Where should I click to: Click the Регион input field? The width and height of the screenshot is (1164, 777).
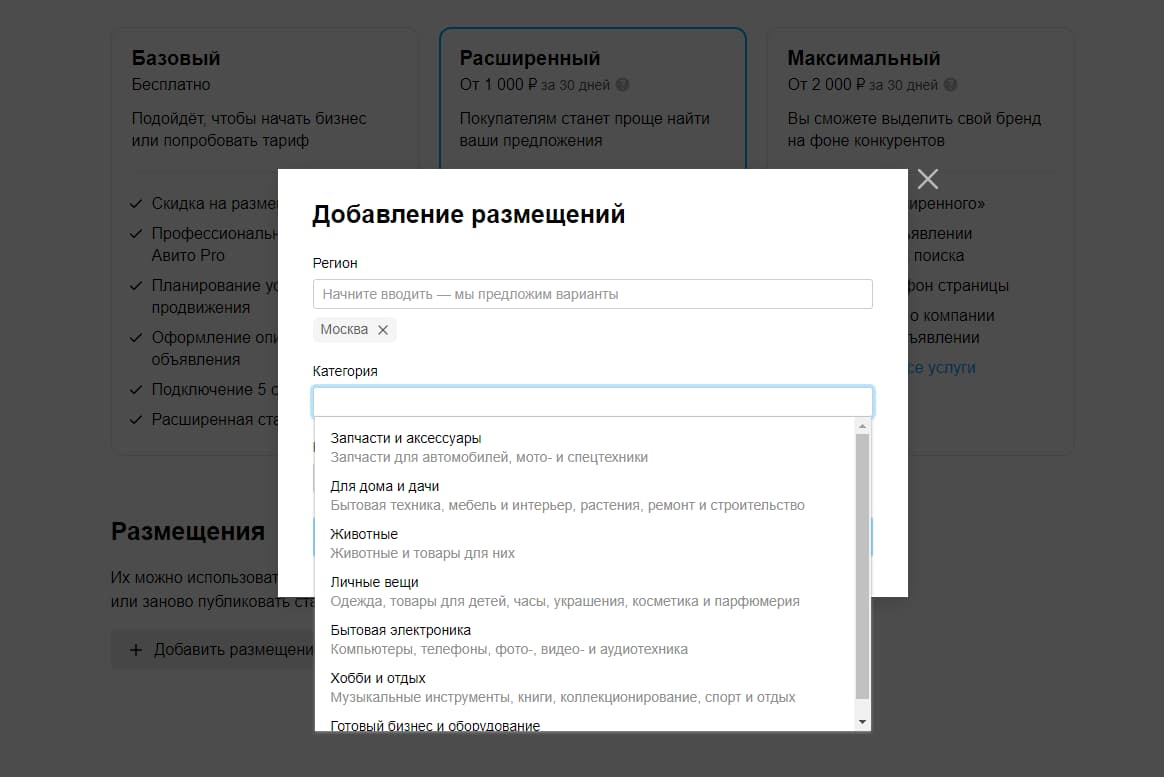[x=593, y=293]
